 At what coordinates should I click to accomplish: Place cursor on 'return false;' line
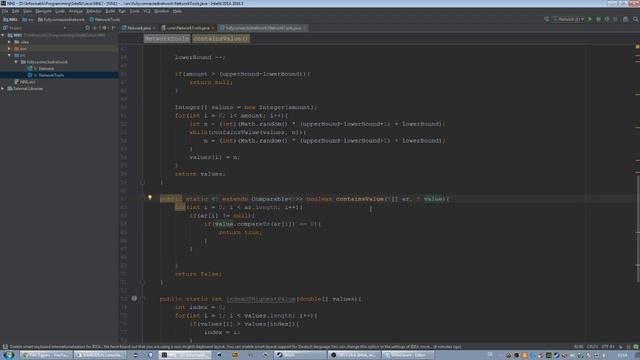coord(198,274)
